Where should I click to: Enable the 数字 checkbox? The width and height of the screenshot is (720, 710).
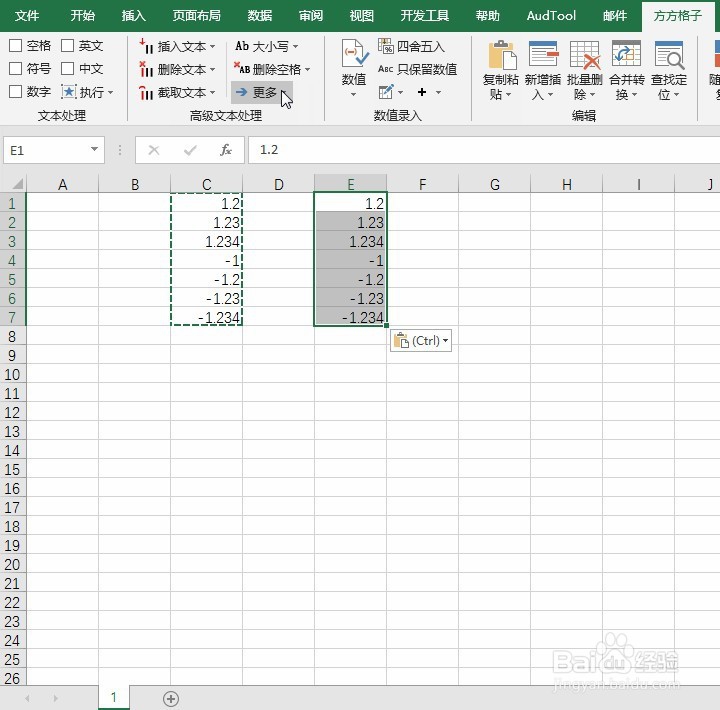16,91
